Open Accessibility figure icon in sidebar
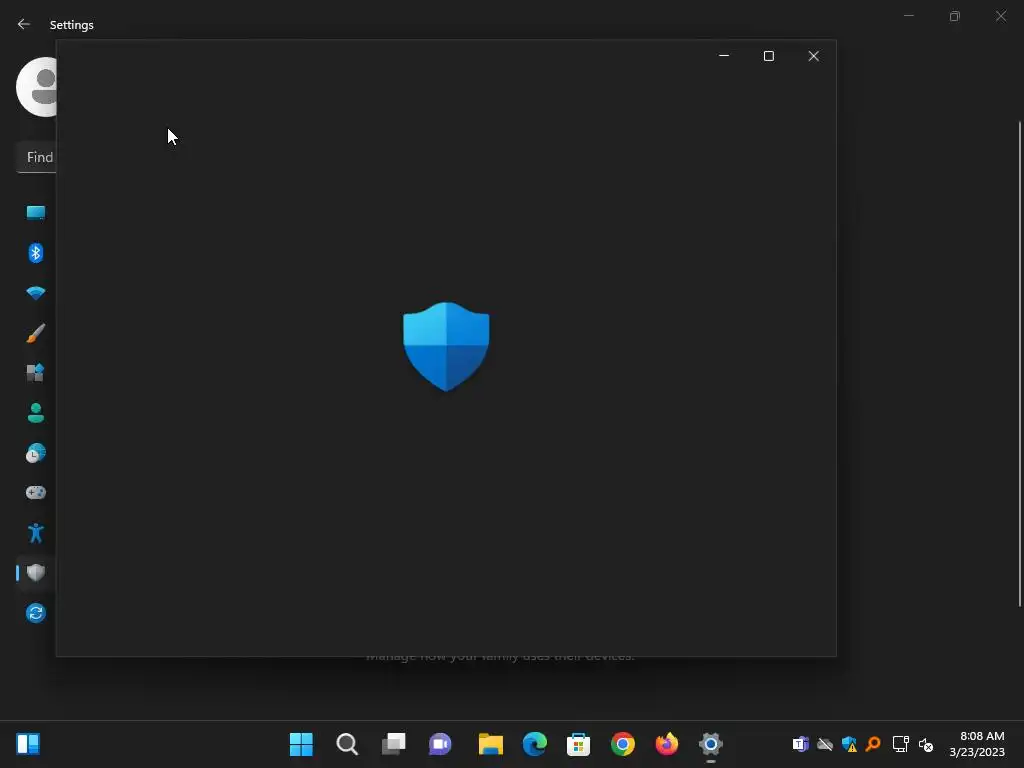The image size is (1024, 768). pyautogui.click(x=36, y=533)
